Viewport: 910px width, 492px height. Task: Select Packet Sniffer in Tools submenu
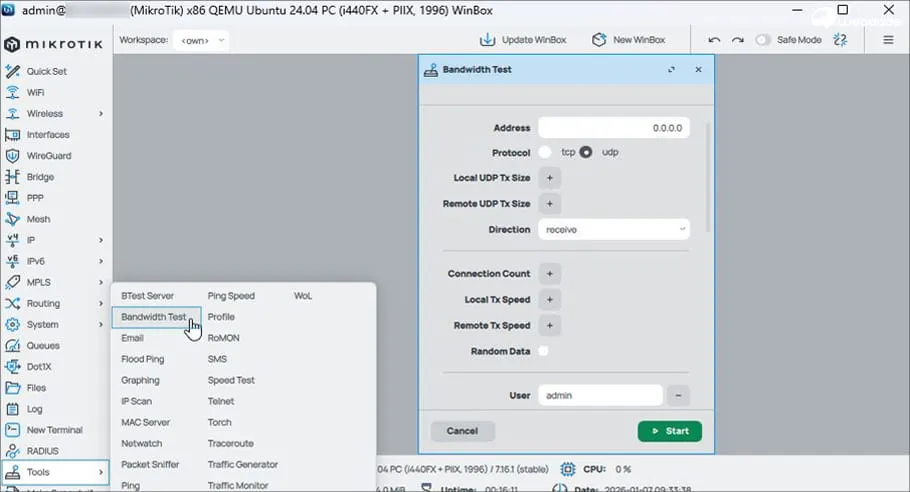(150, 465)
